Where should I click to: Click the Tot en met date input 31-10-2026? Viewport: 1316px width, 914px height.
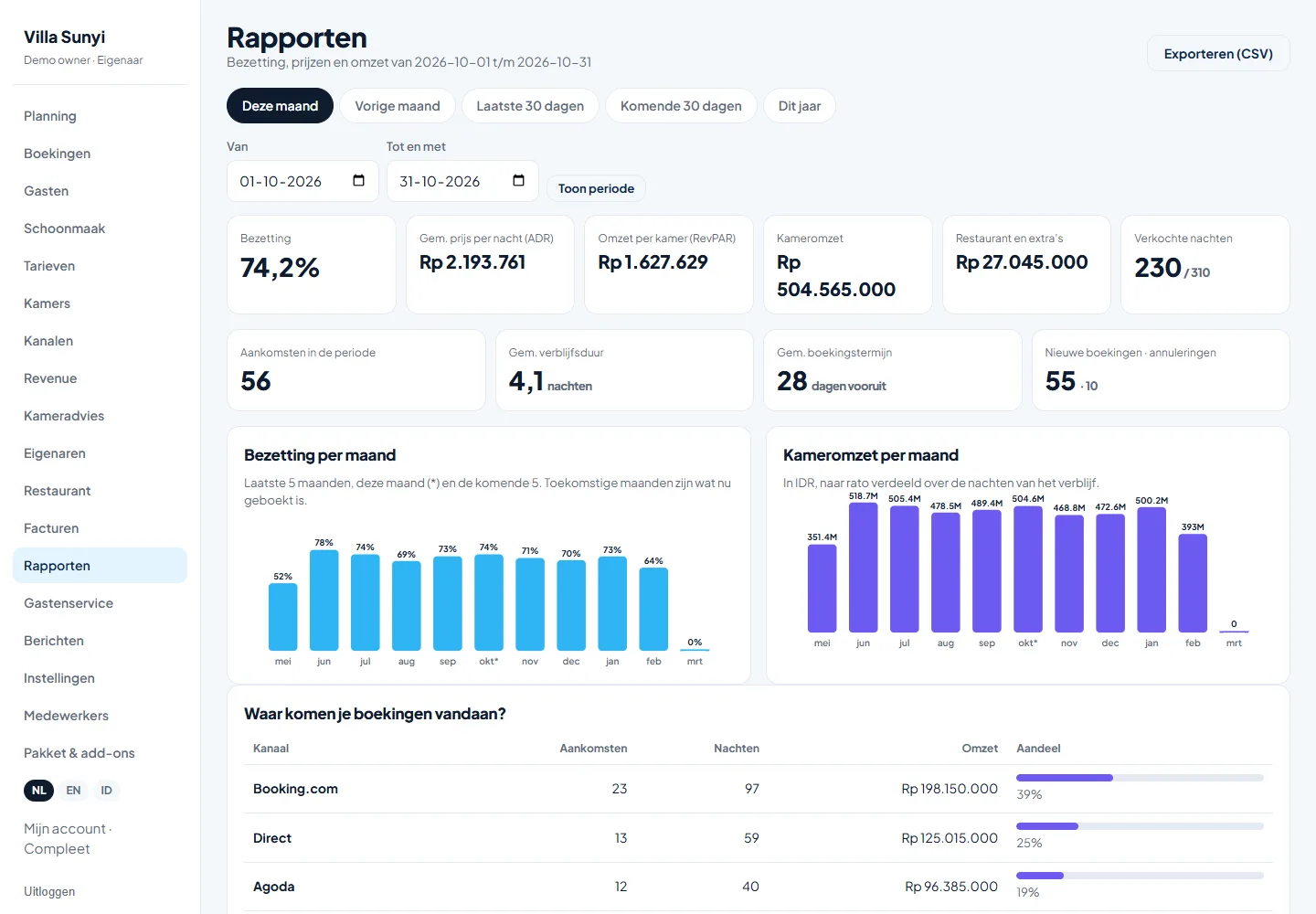462,181
